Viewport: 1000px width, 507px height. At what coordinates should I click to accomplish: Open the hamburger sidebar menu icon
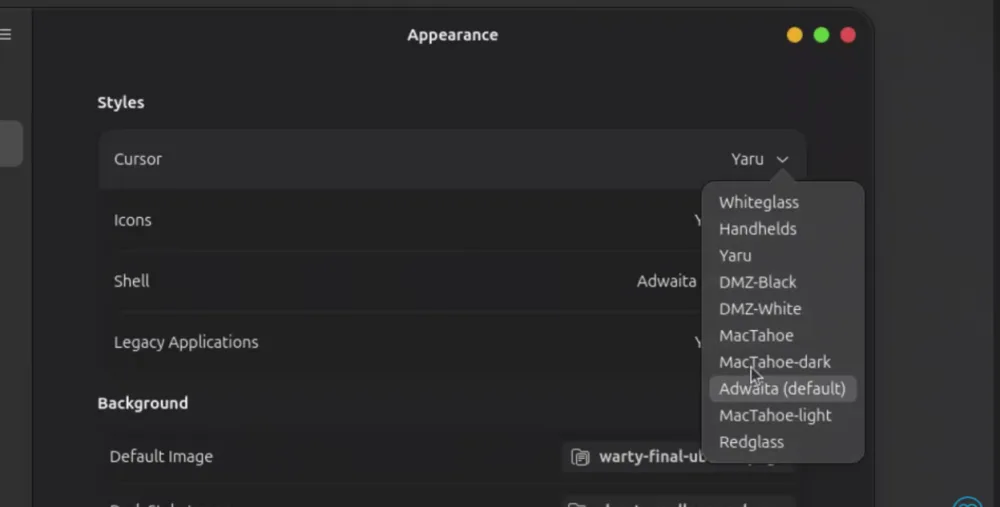pos(6,34)
